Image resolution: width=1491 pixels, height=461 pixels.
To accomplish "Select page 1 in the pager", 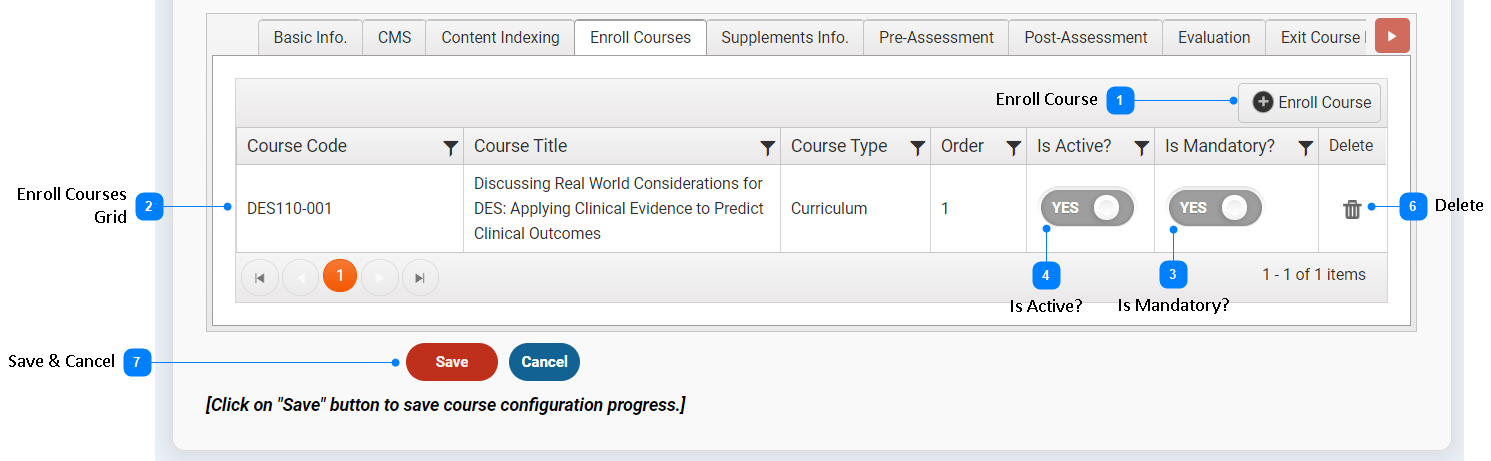I will [x=340, y=276].
